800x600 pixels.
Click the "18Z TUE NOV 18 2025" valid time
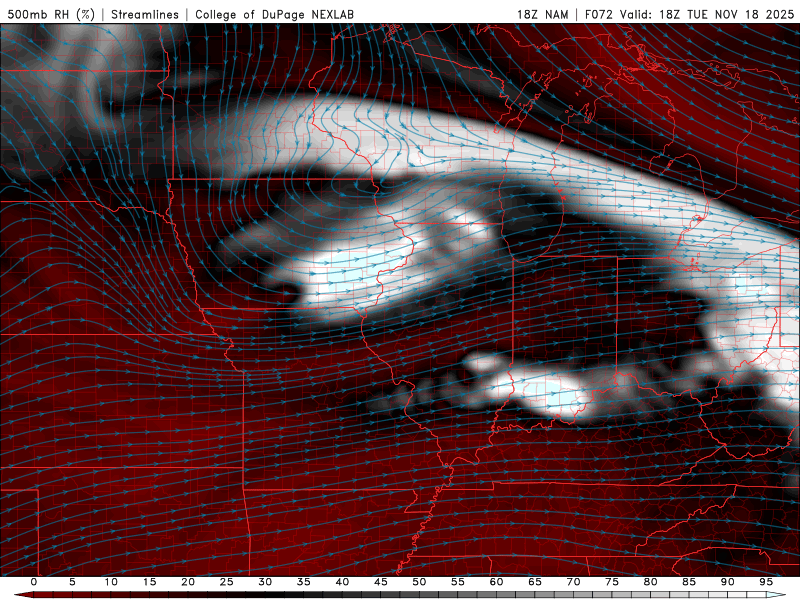click(727, 14)
